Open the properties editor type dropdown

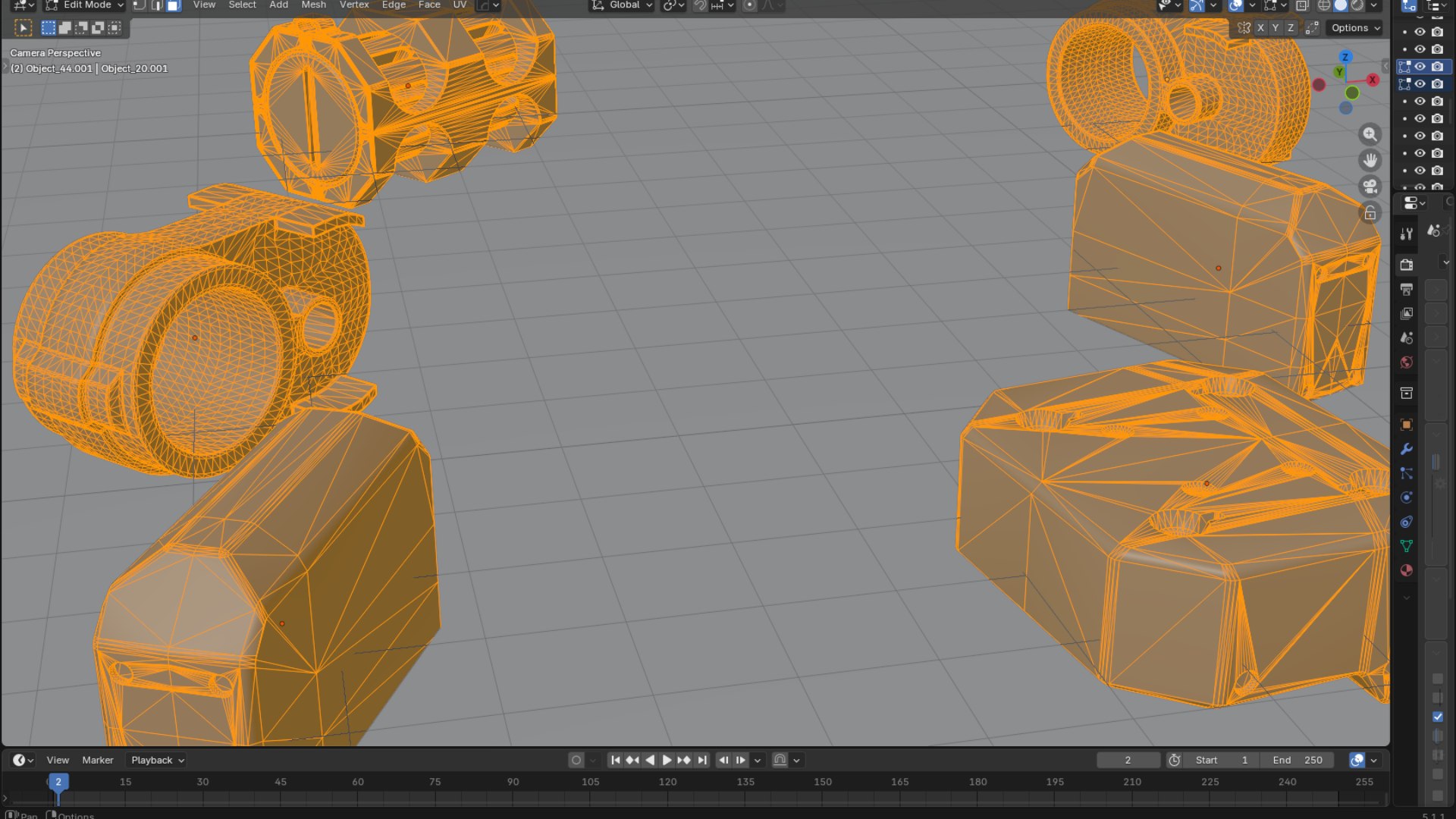1415,203
